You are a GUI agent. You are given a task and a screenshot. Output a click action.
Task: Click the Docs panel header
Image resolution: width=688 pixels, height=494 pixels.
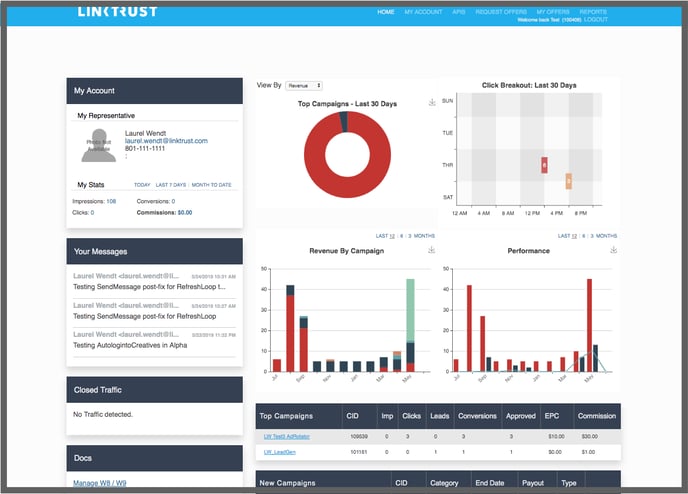(x=154, y=458)
